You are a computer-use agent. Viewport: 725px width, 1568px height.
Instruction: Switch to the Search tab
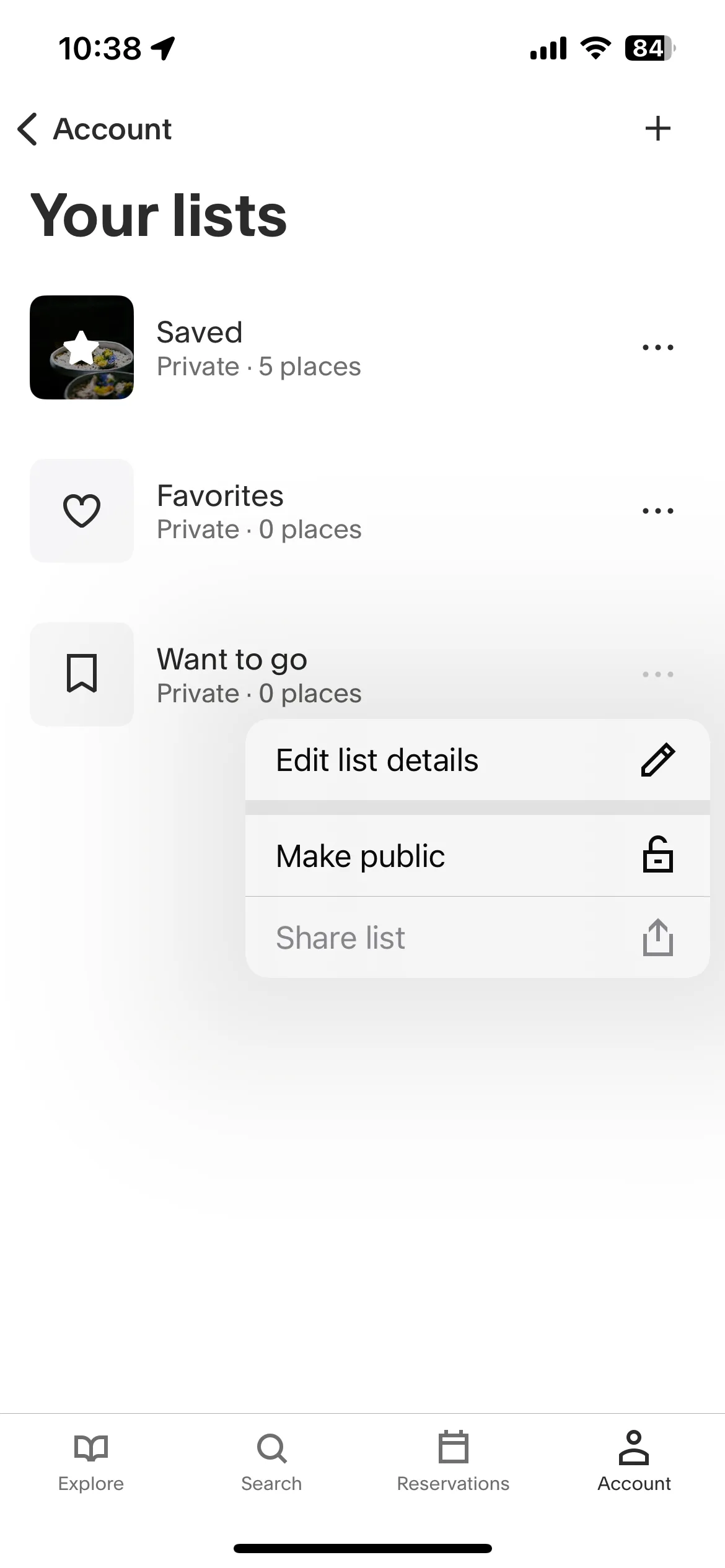click(x=271, y=1461)
